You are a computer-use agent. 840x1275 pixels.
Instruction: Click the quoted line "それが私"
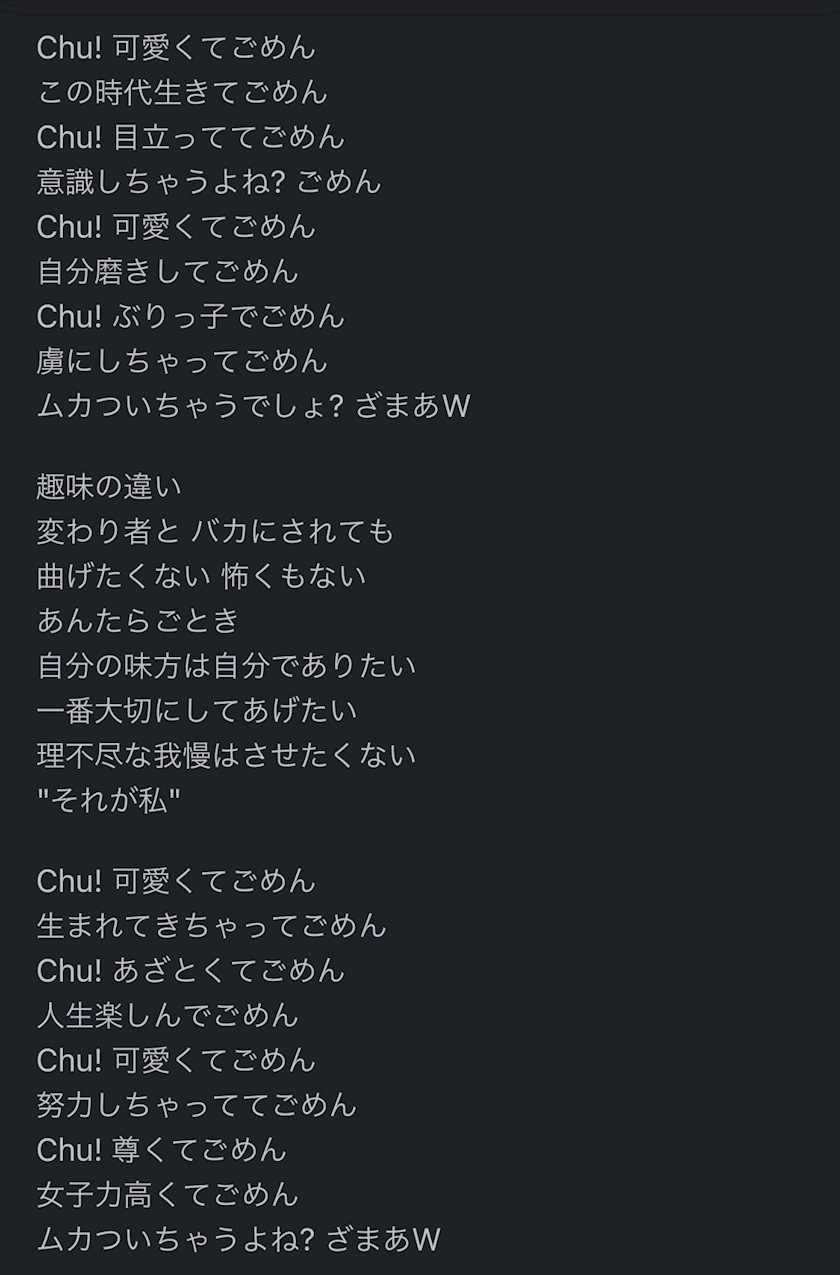[109, 800]
